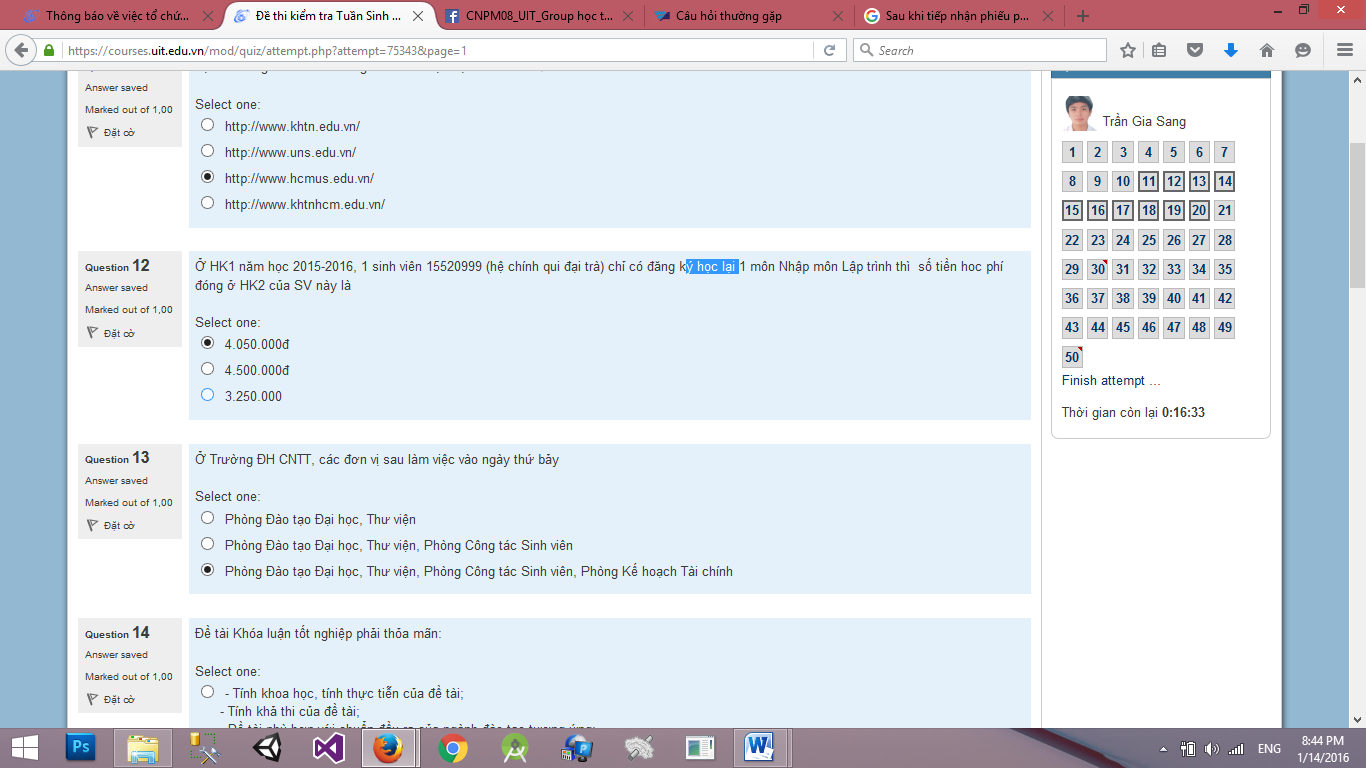Screen dimensions: 1366x768
Task: Open the Downloads arrow icon
Action: pyautogui.click(x=1232, y=49)
